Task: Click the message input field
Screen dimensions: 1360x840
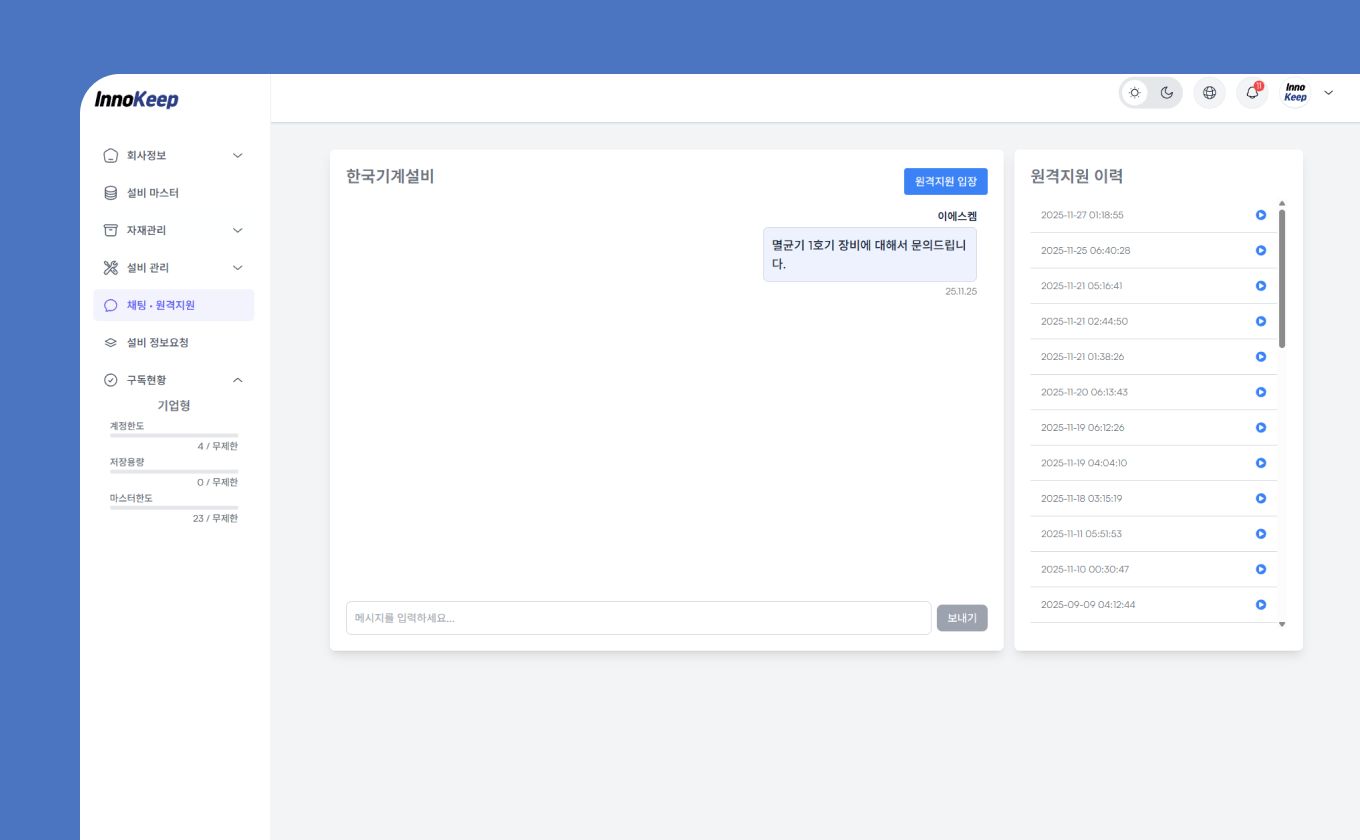Action: 638,617
